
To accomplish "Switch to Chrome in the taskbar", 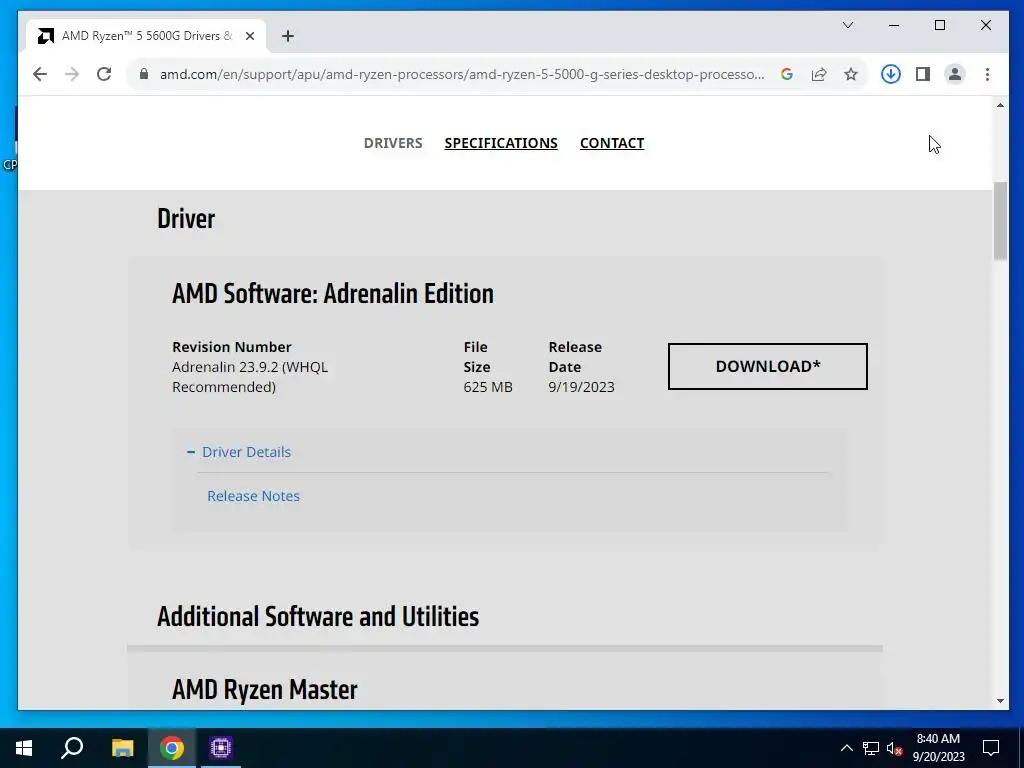I will point(172,748).
